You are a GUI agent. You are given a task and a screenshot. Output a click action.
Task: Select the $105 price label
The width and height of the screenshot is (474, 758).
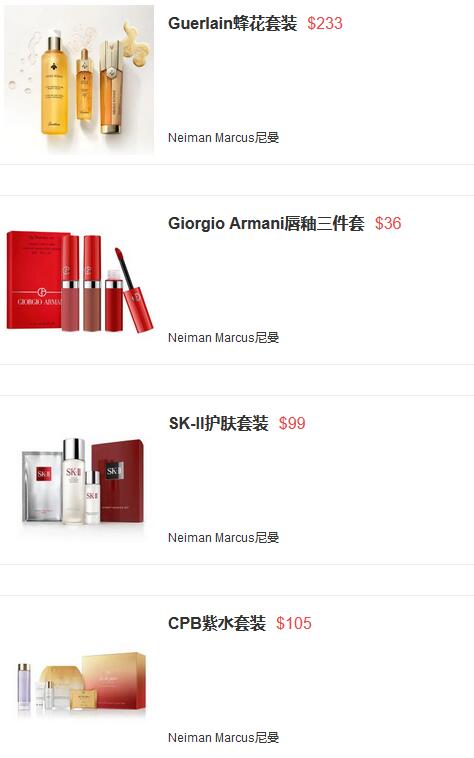[294, 624]
